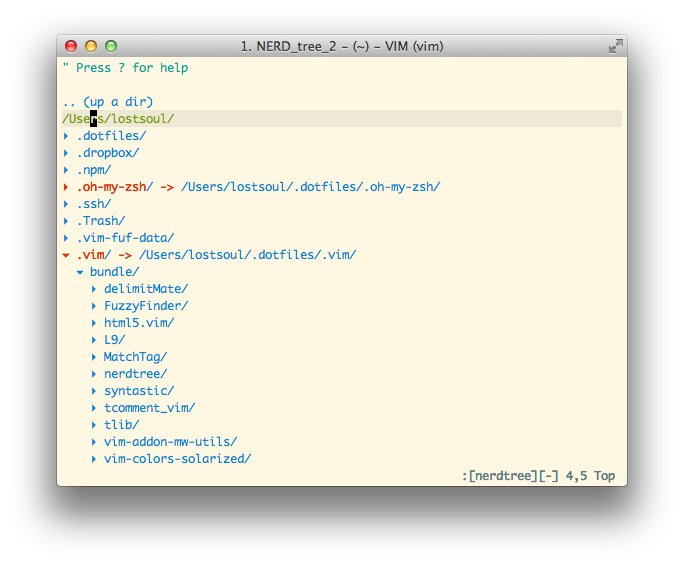Select the FuzzyFinder/ entry
684x565 pixels.
click(146, 306)
